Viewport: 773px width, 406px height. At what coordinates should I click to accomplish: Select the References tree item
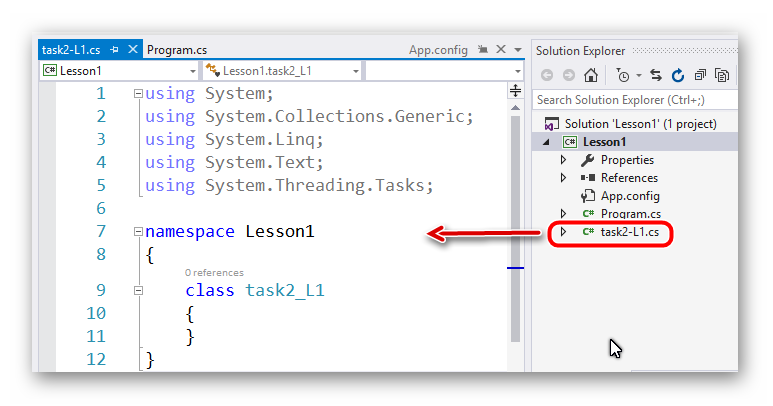629,178
